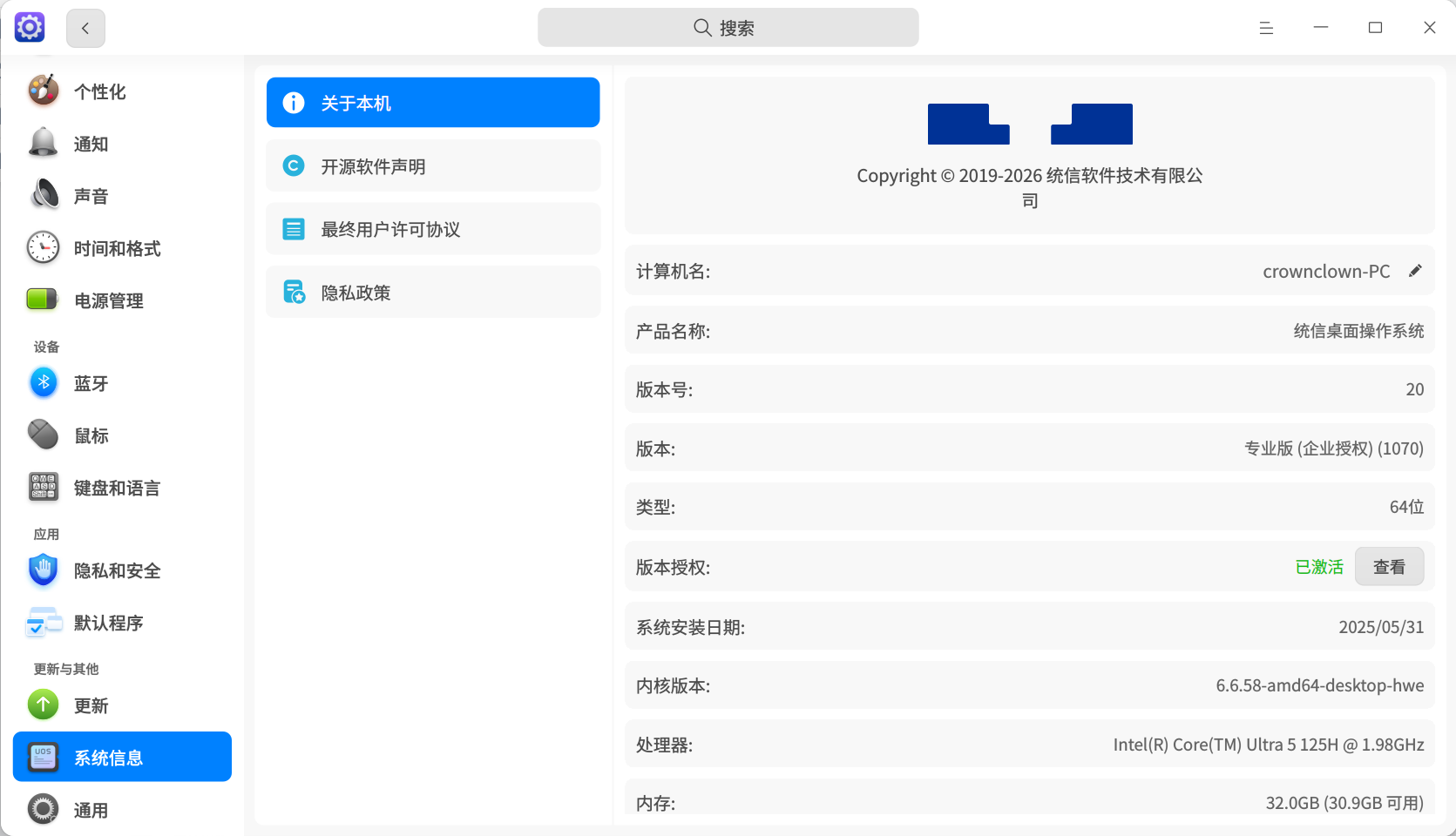Click the pencil icon to edit computer name

coord(1415,271)
